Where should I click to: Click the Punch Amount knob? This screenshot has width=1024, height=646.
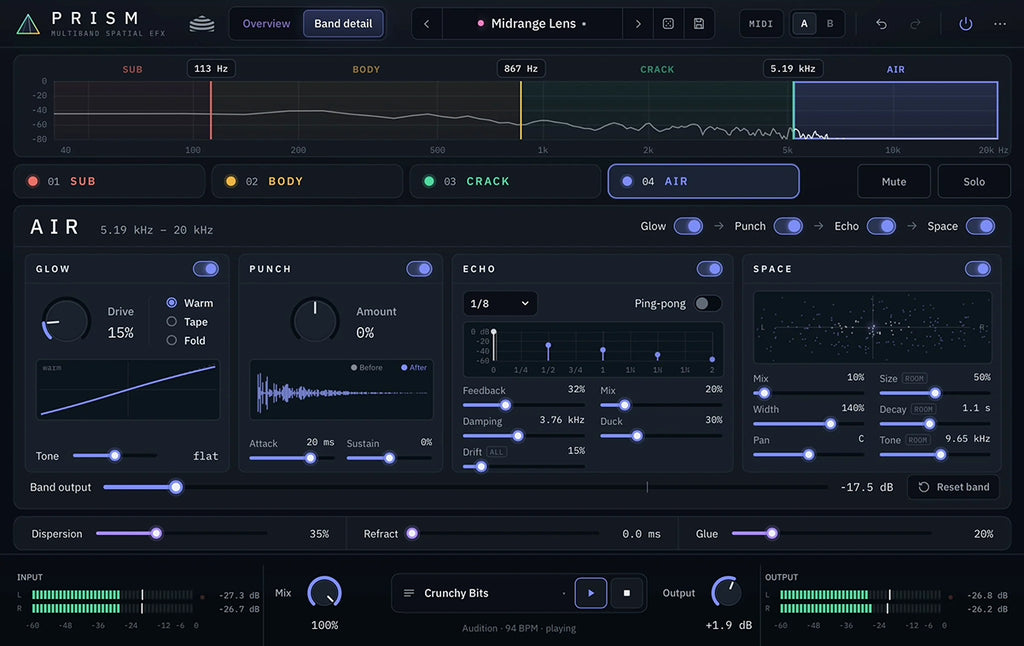(315, 320)
